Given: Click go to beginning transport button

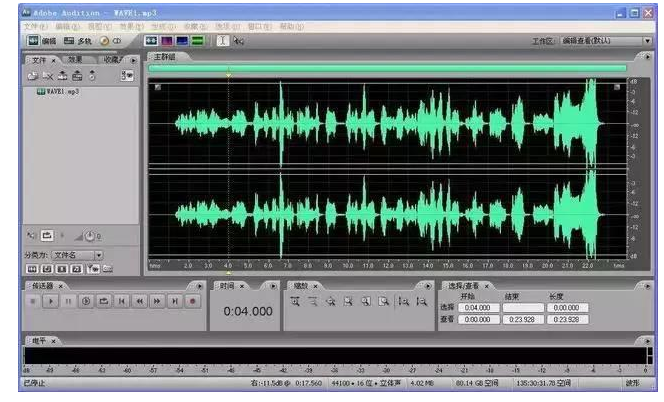Looking at the screenshot, I should point(122,301).
